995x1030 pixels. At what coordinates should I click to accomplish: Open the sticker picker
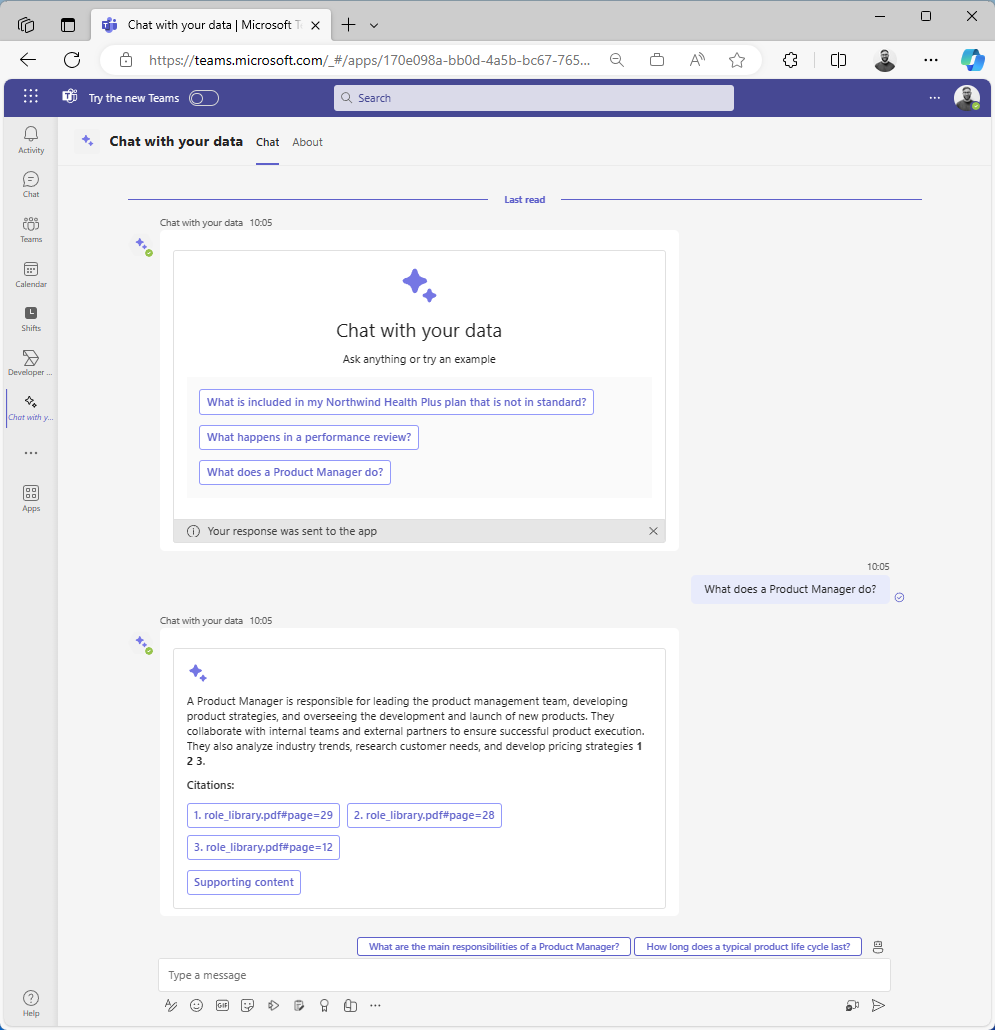point(247,1005)
